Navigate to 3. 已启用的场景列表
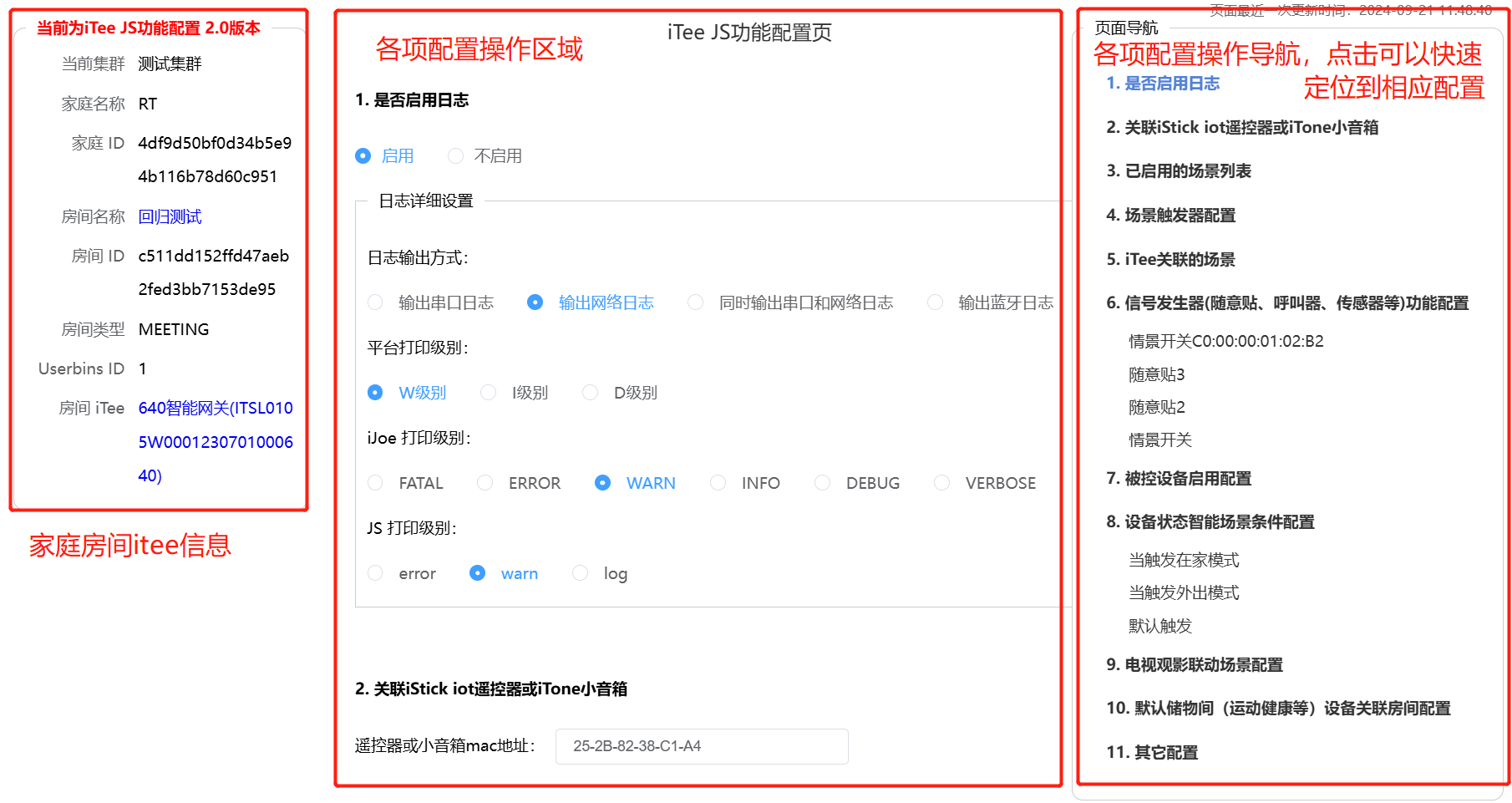1512x803 pixels. click(x=1178, y=171)
